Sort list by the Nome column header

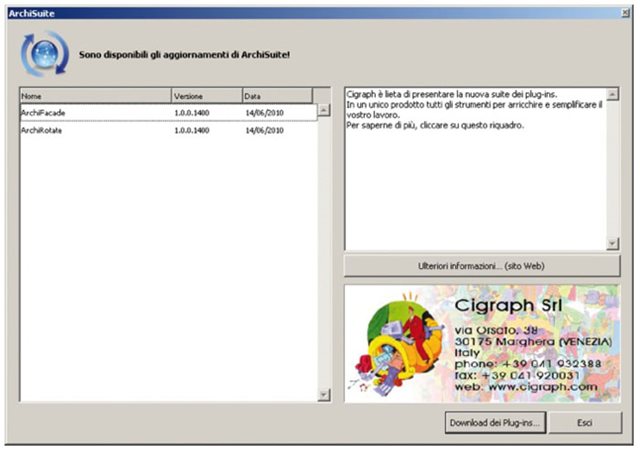96,96
